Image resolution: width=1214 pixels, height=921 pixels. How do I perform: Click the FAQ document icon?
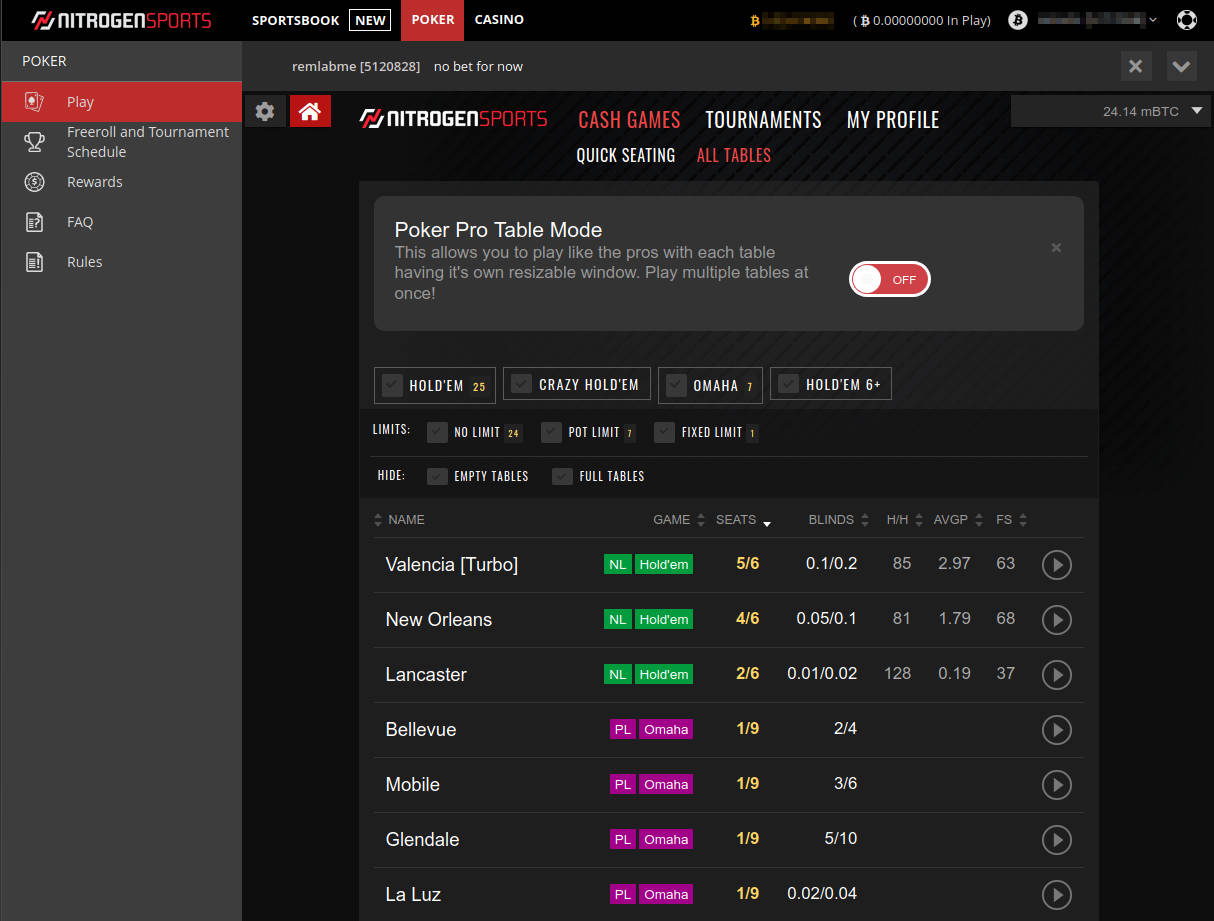[34, 222]
